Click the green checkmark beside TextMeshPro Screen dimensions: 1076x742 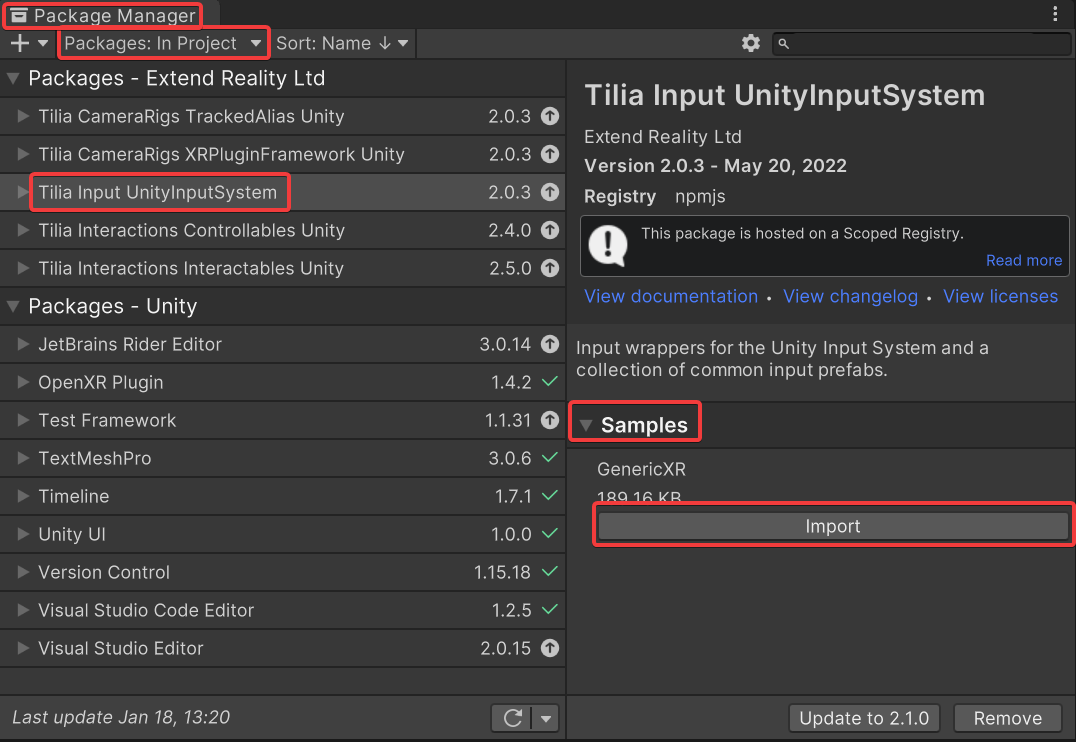[550, 458]
